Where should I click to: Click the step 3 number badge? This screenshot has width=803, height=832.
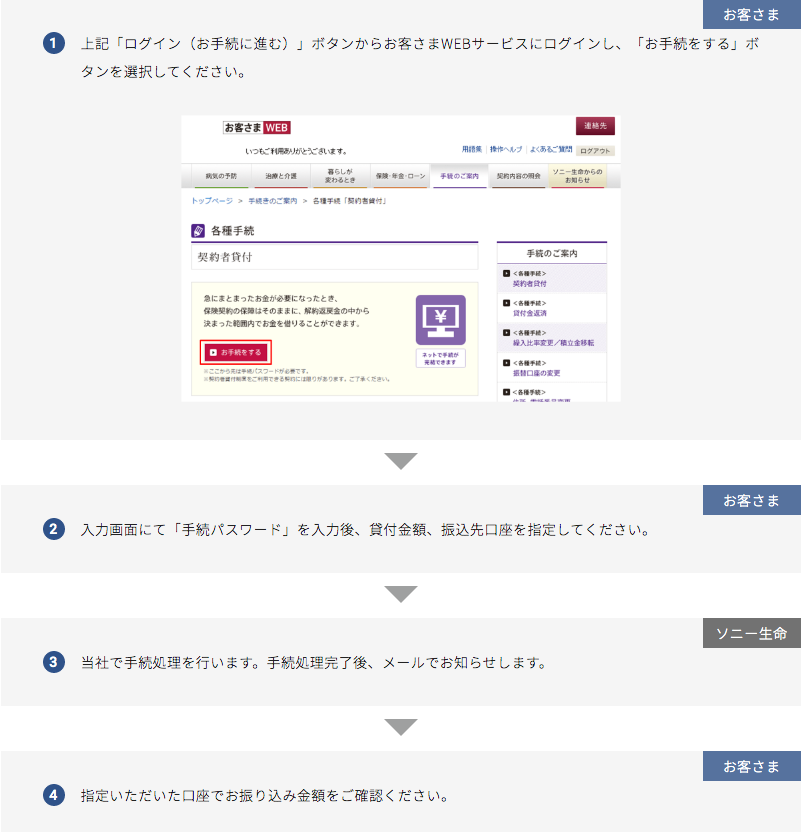click(x=54, y=662)
